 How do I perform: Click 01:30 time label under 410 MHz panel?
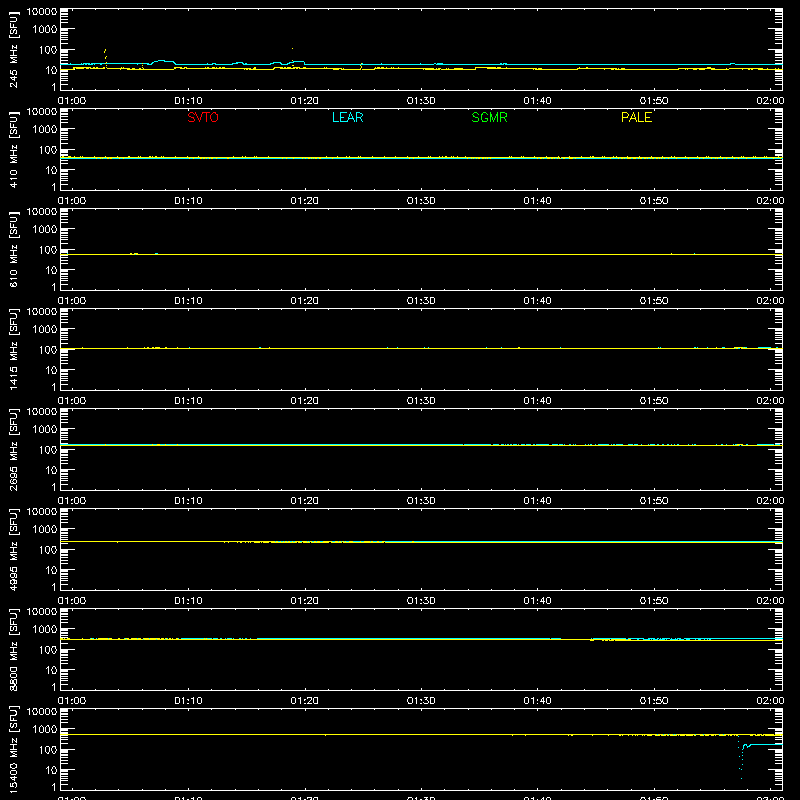pos(421,201)
